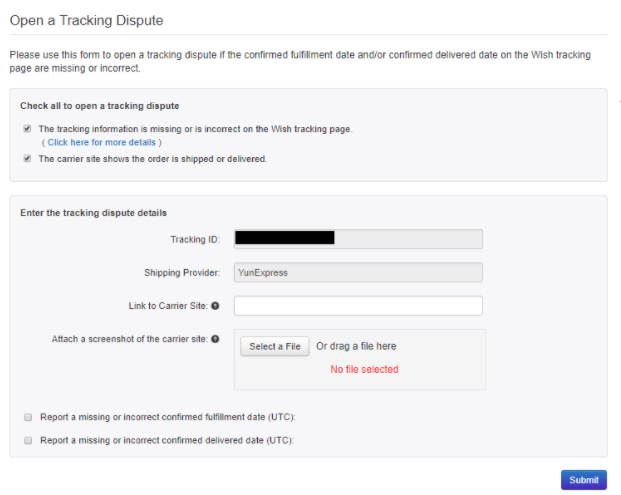Viewport: 621px width, 495px height.
Task: Submit the tracking dispute form
Action: pyautogui.click(x=583, y=480)
